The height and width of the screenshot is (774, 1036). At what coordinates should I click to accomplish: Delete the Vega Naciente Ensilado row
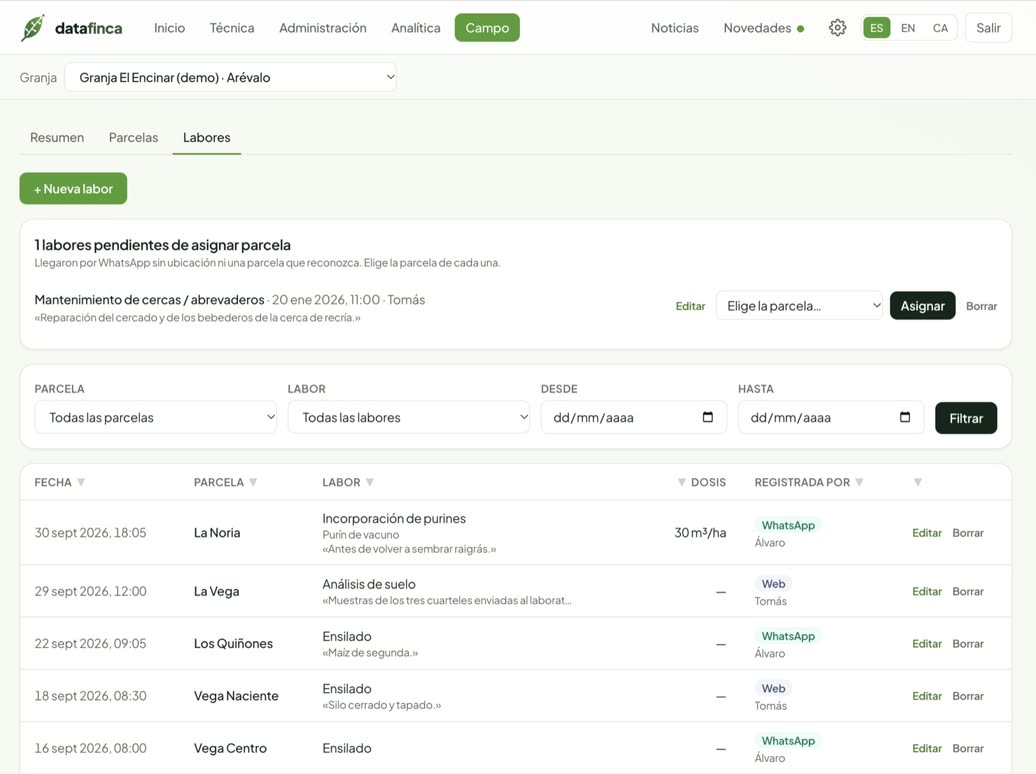pyautogui.click(x=968, y=695)
